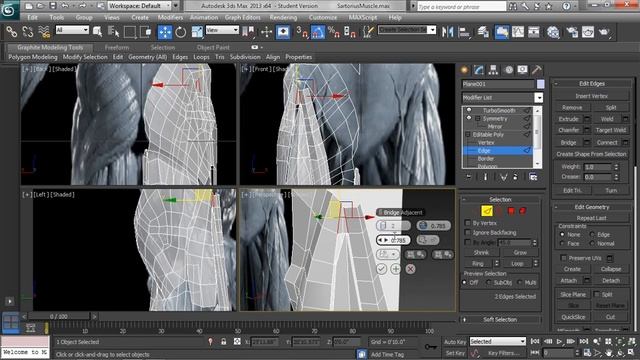Enable the By Angle checkbox
Image resolution: width=640 pixels, height=360 pixels.
[468, 242]
